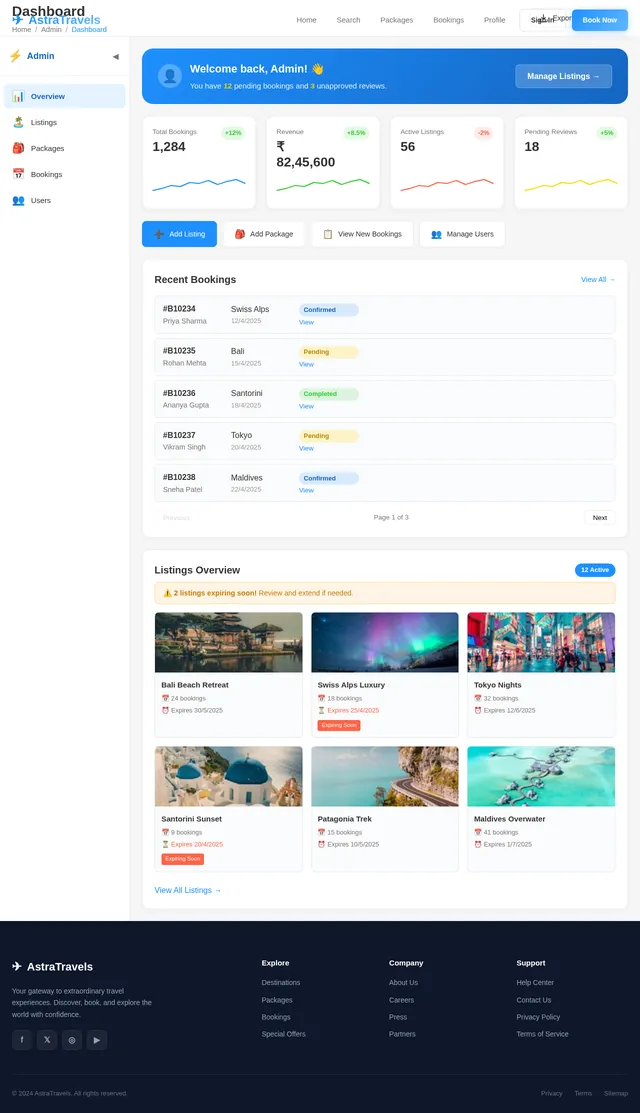Screen dimensions: 640x1113
Task: Click the 12 Active badge
Action: click(x=595, y=570)
